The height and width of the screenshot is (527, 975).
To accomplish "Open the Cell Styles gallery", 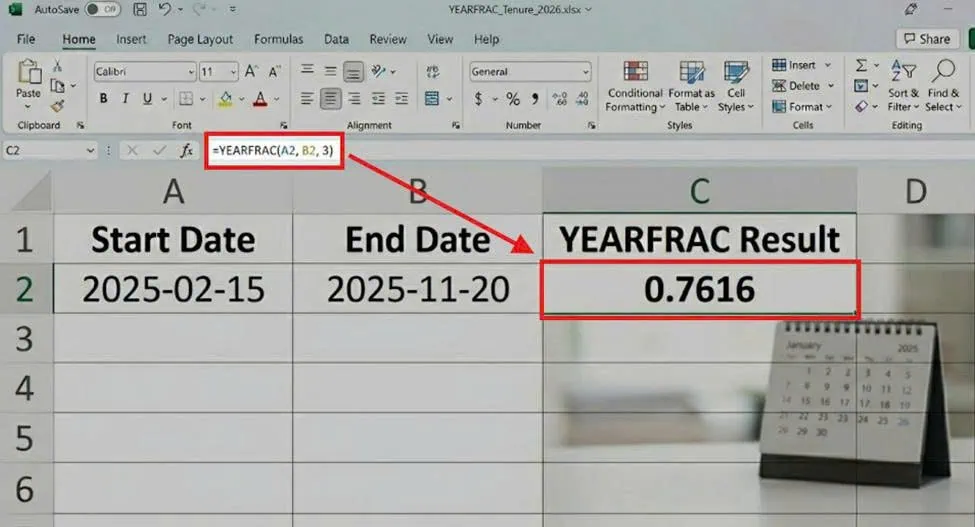I will point(736,87).
